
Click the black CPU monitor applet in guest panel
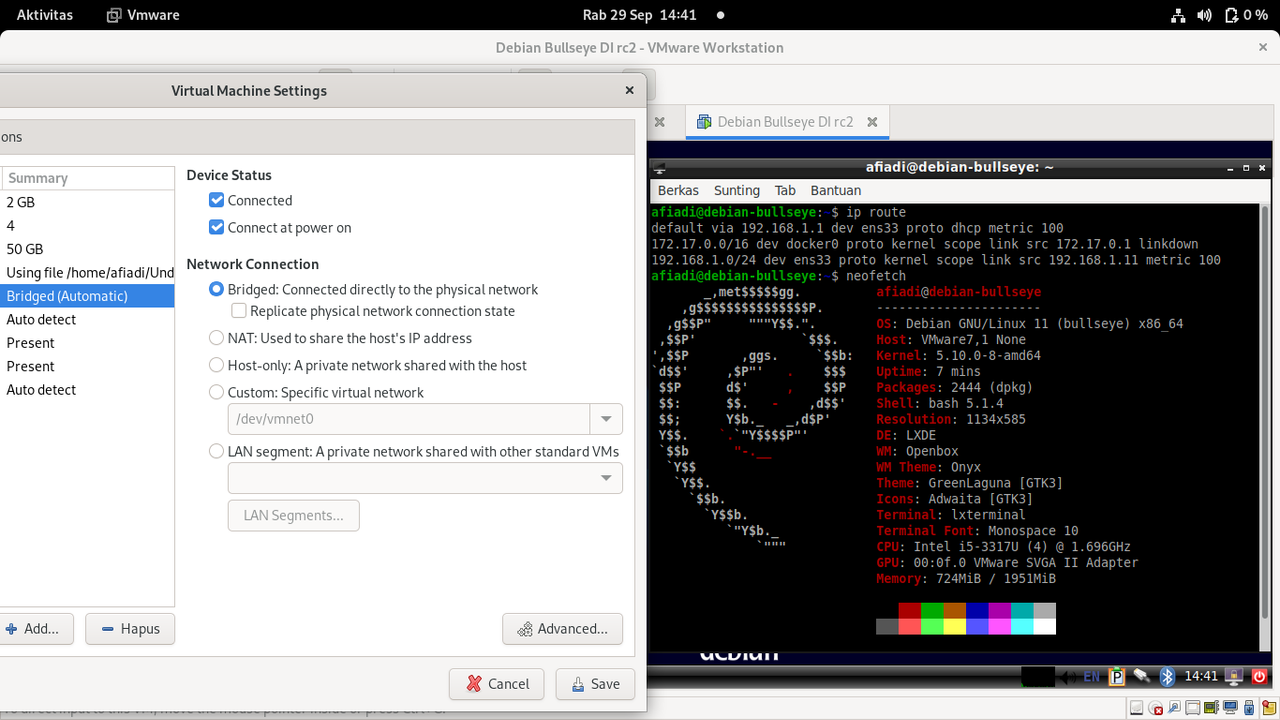pos(1038,677)
